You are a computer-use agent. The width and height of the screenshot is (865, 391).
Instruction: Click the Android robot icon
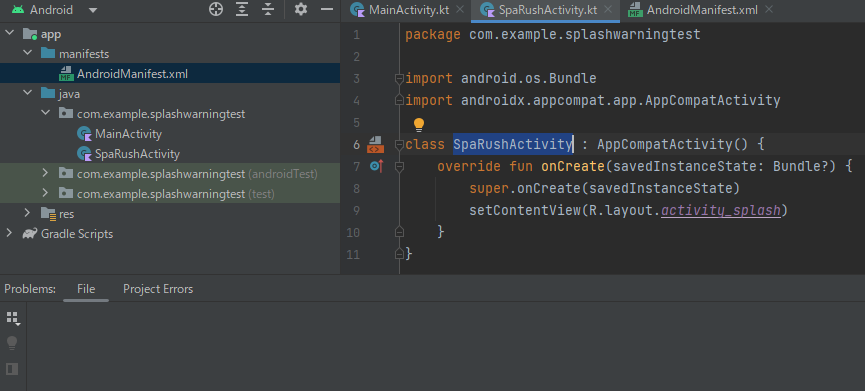(x=17, y=10)
